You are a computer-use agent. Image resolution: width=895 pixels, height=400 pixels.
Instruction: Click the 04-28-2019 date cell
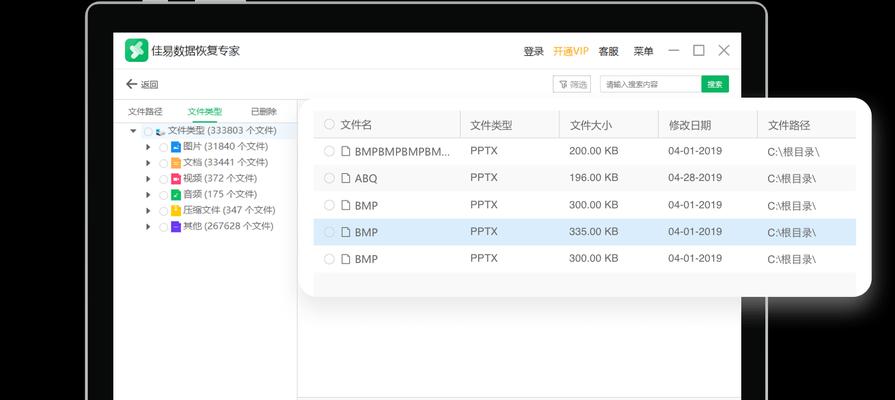coord(695,177)
